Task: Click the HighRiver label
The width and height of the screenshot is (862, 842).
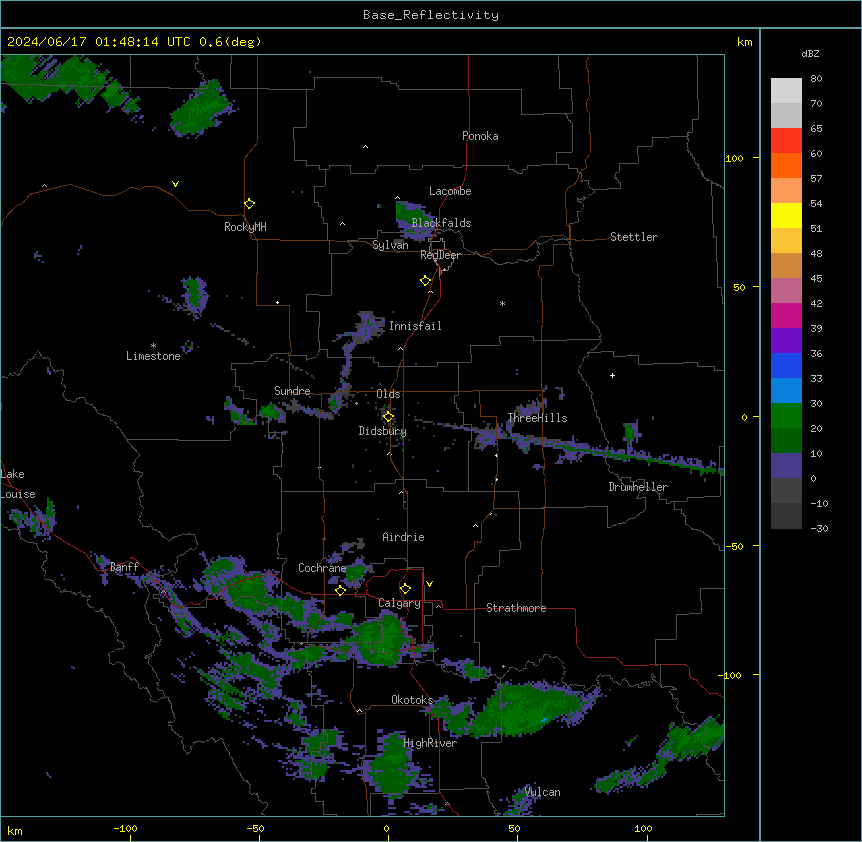Action: click(x=430, y=743)
